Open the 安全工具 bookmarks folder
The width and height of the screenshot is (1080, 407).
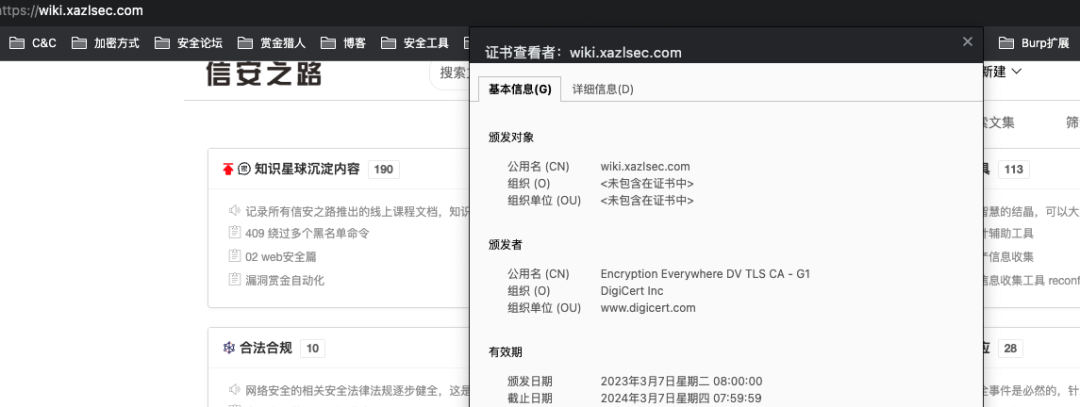pyautogui.click(x=415, y=43)
